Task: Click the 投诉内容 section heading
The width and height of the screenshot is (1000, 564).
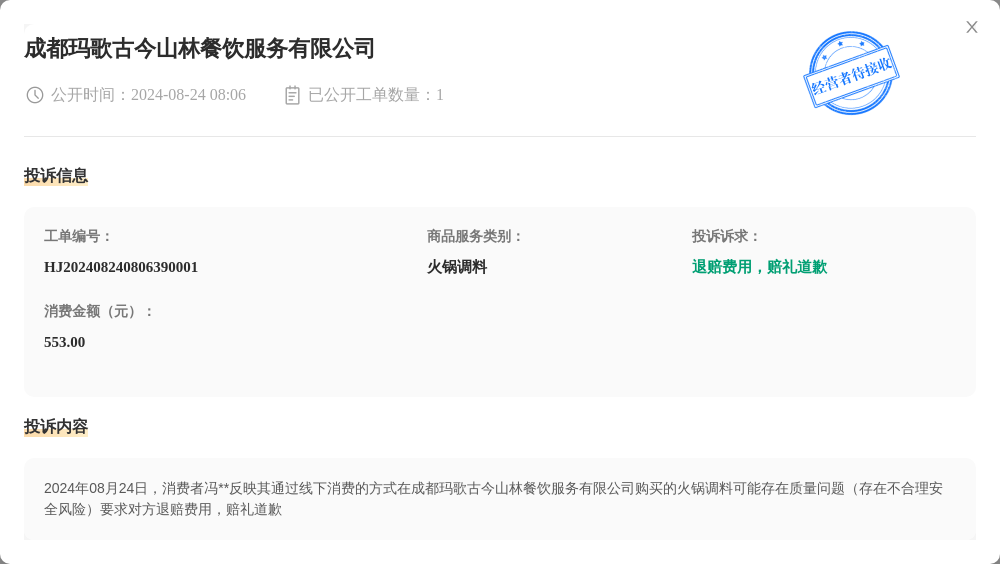Action: coord(56,426)
